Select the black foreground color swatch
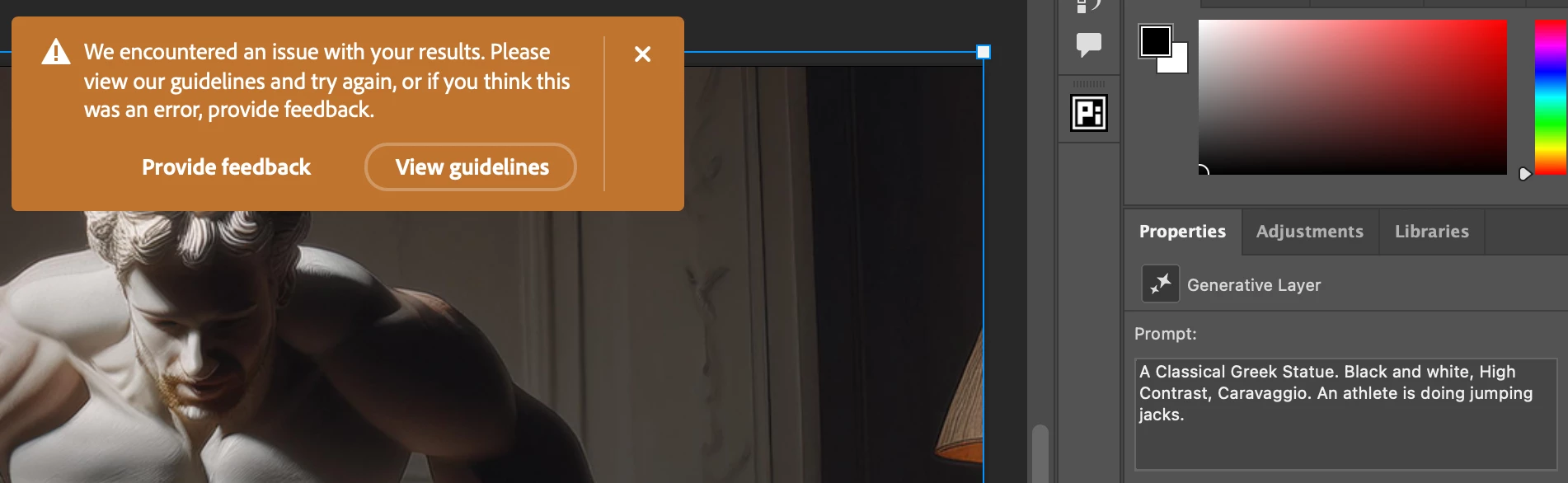This screenshot has width=1568, height=483. tap(1155, 40)
